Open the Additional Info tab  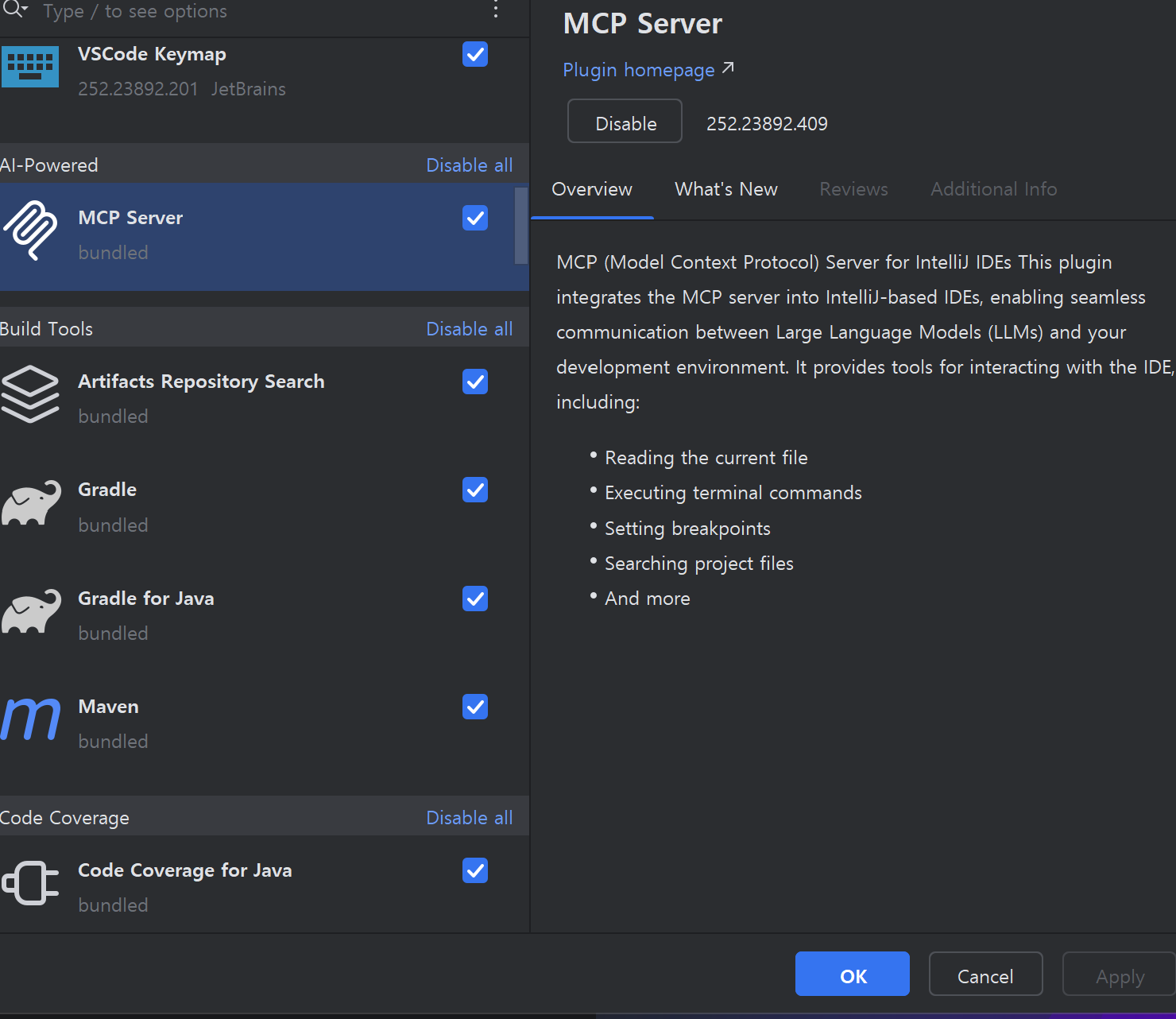994,189
